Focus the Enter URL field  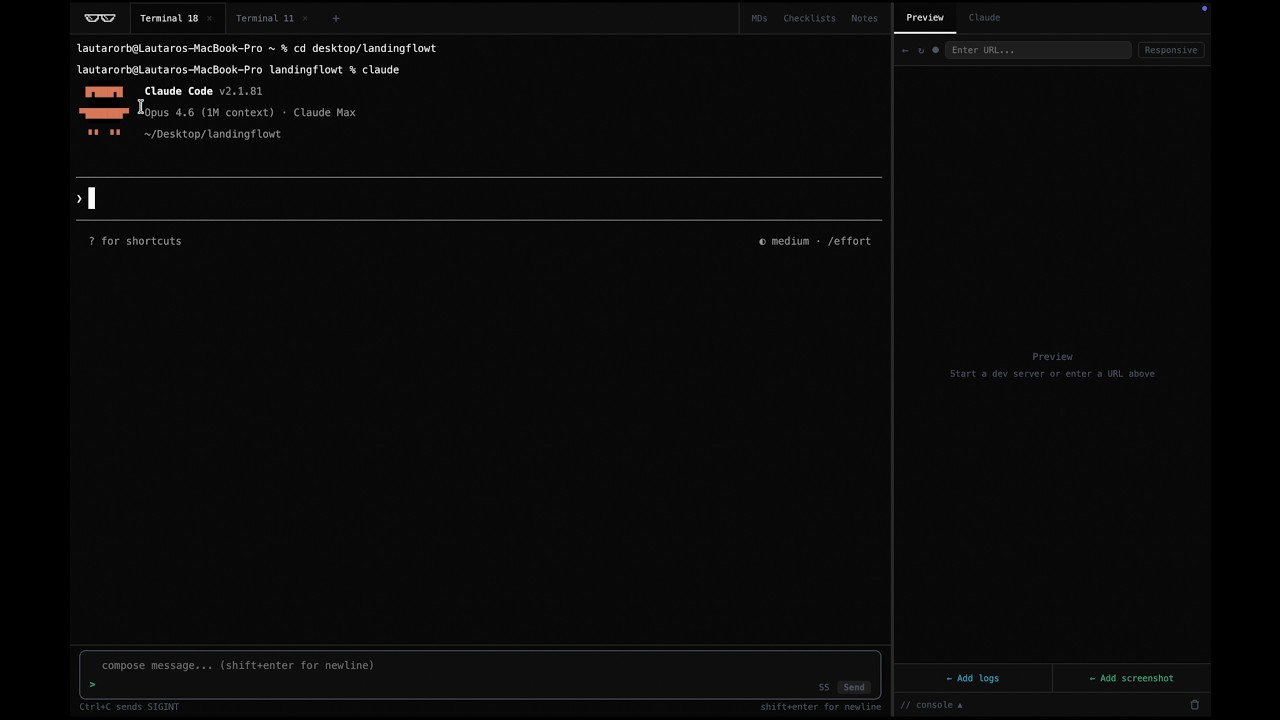[1038, 50]
